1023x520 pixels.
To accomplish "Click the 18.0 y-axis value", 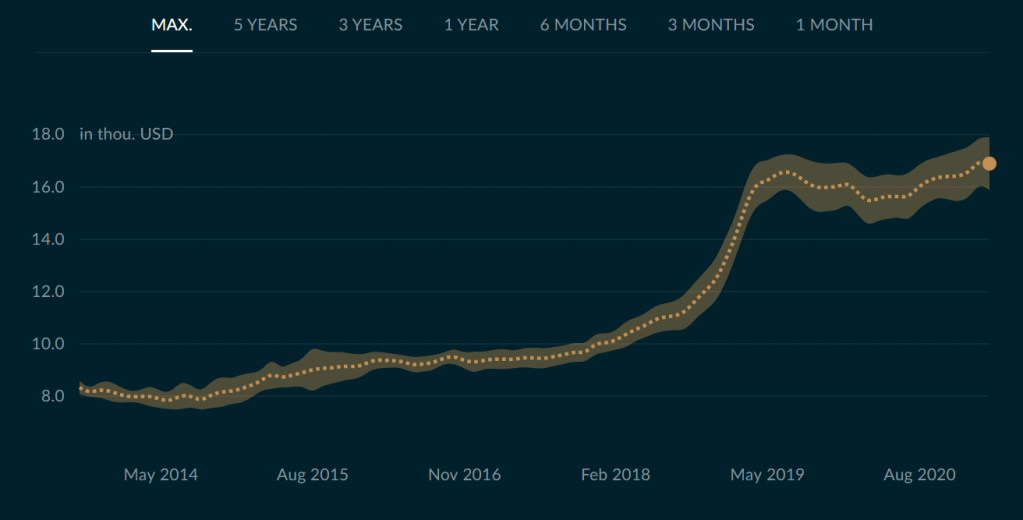I will [49, 135].
